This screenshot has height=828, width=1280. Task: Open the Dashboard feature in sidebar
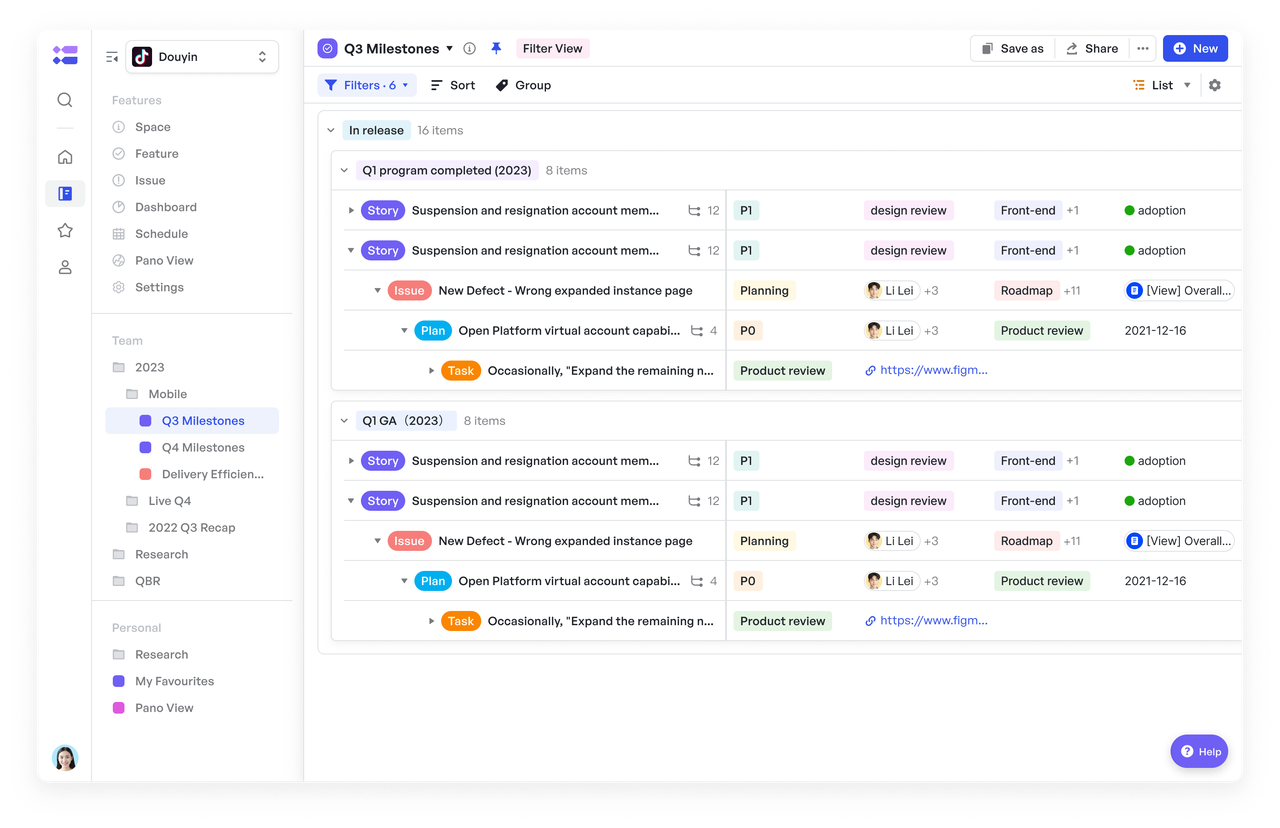pos(164,206)
